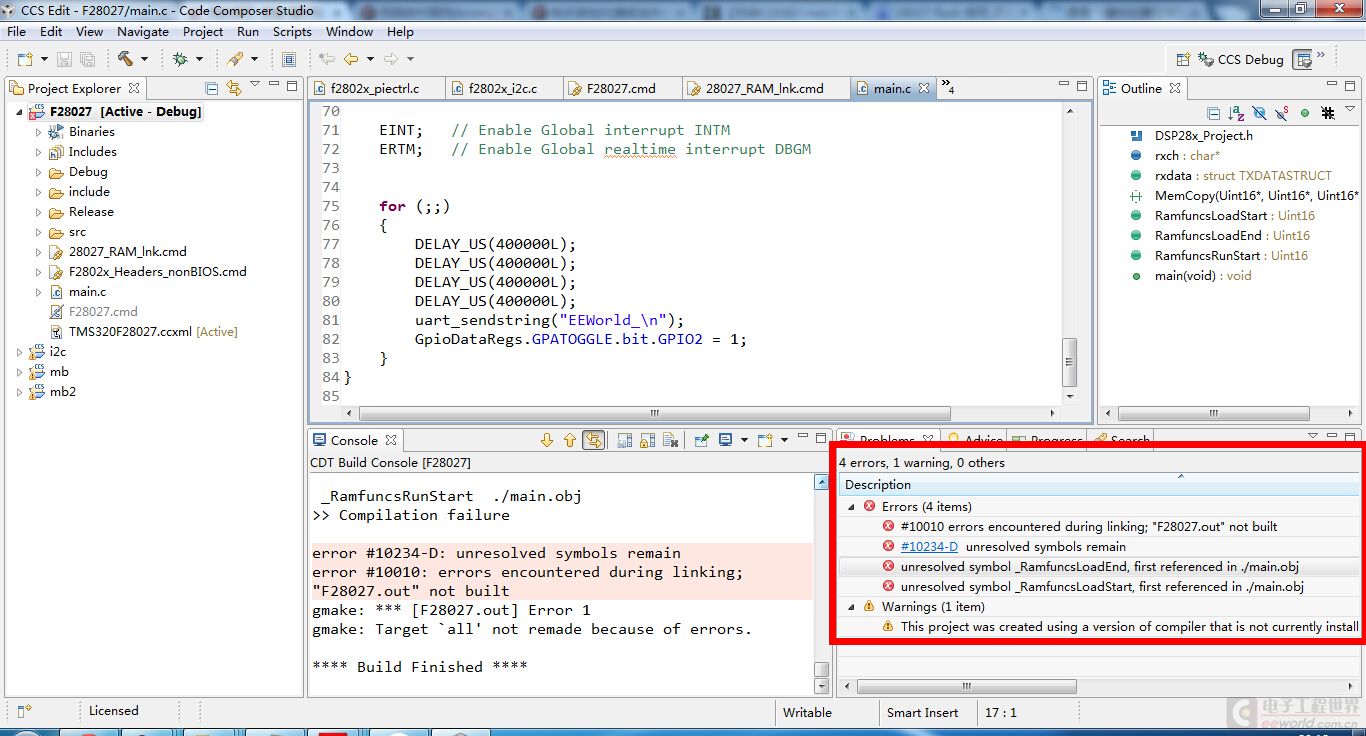Click the editor horizontal scrollbar

click(x=654, y=413)
